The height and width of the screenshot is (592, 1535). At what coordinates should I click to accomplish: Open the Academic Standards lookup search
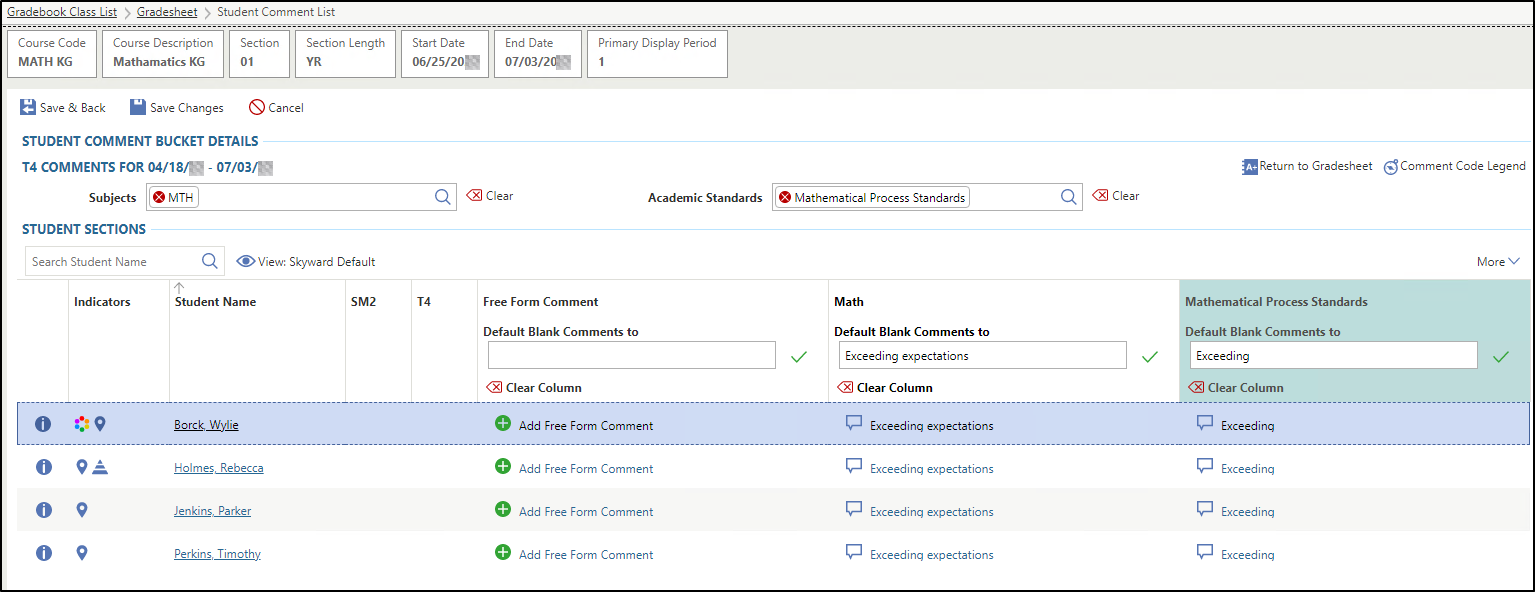pos(1068,197)
